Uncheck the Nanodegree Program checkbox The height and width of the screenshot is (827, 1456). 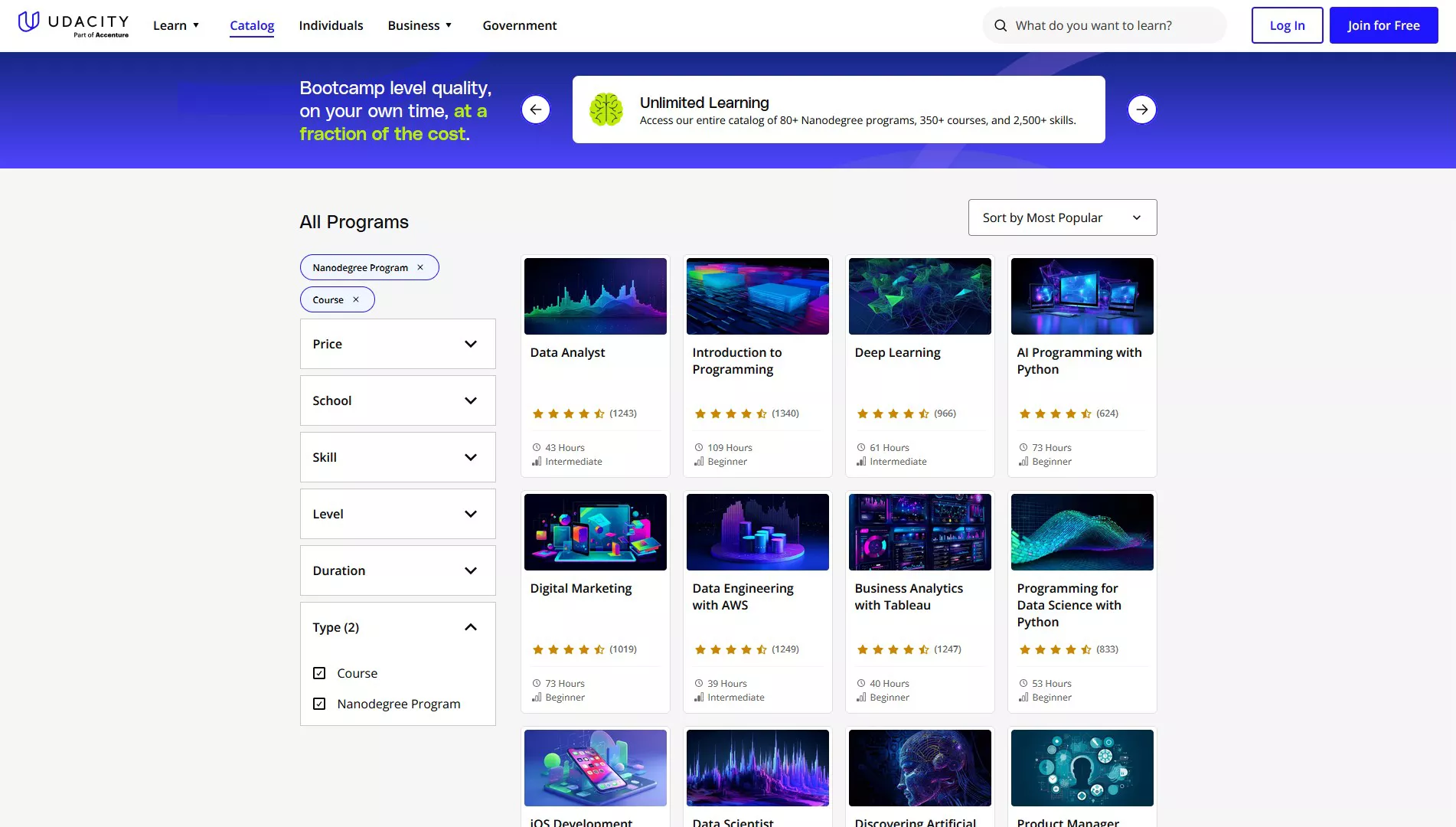click(x=319, y=703)
